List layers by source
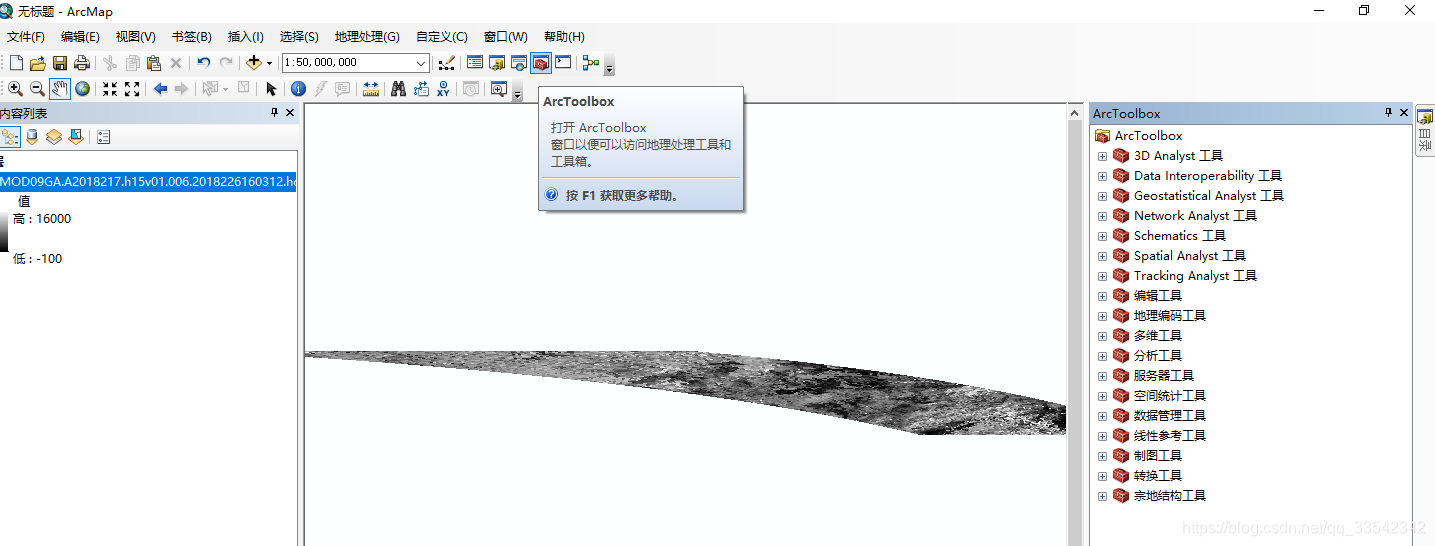Viewport: 1435px width, 546px height. pyautogui.click(x=32, y=137)
